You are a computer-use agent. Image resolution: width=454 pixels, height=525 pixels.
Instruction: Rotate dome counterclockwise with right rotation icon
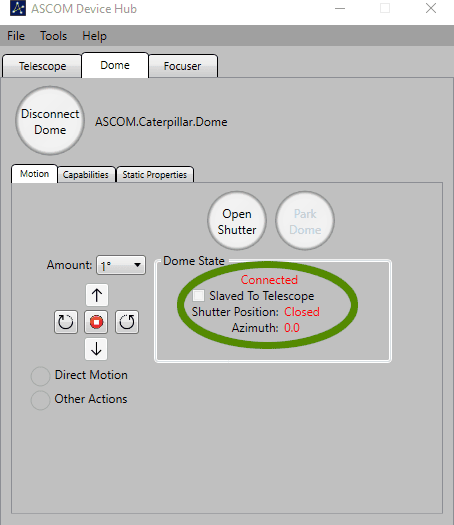coord(127,322)
